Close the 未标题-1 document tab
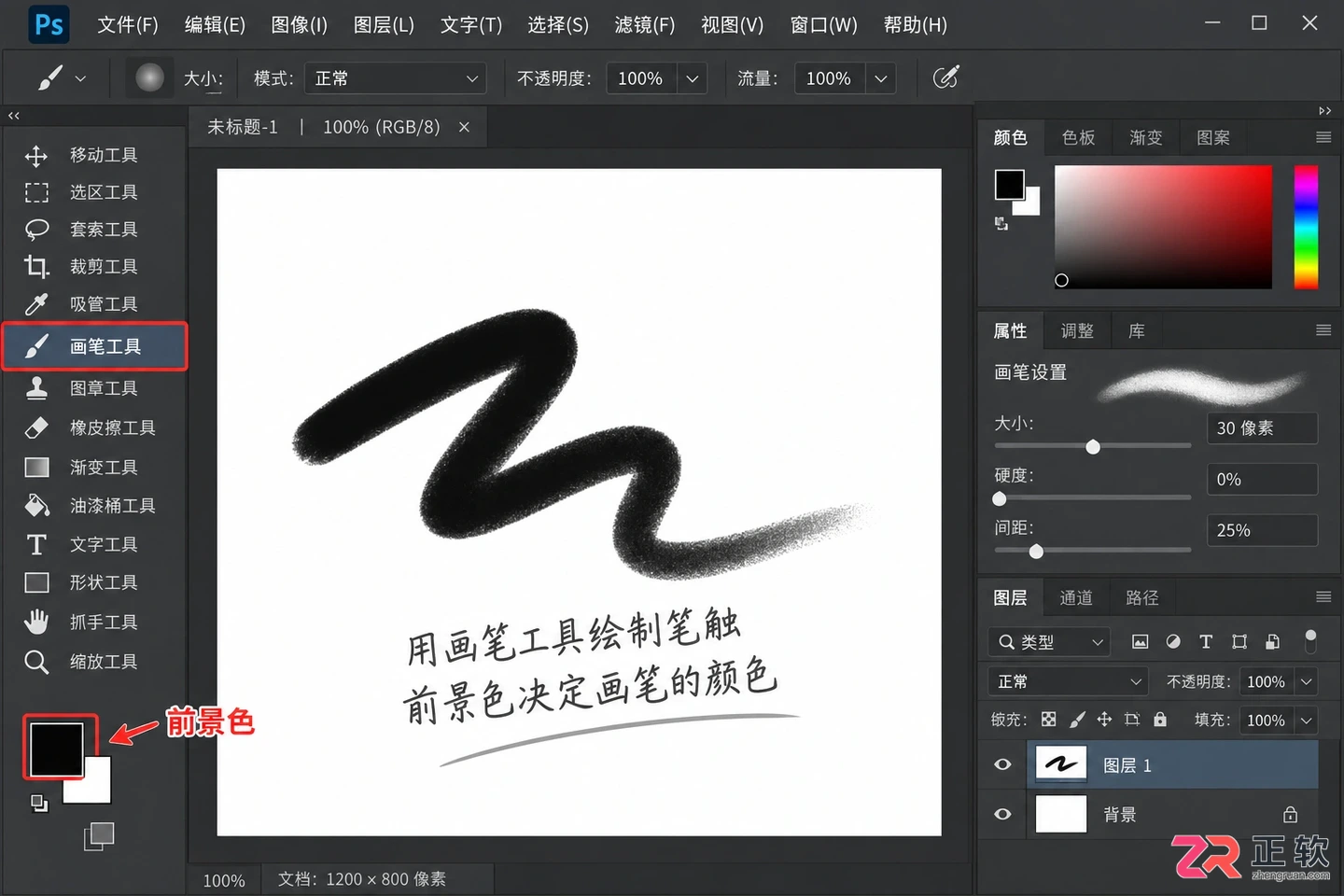 464,127
